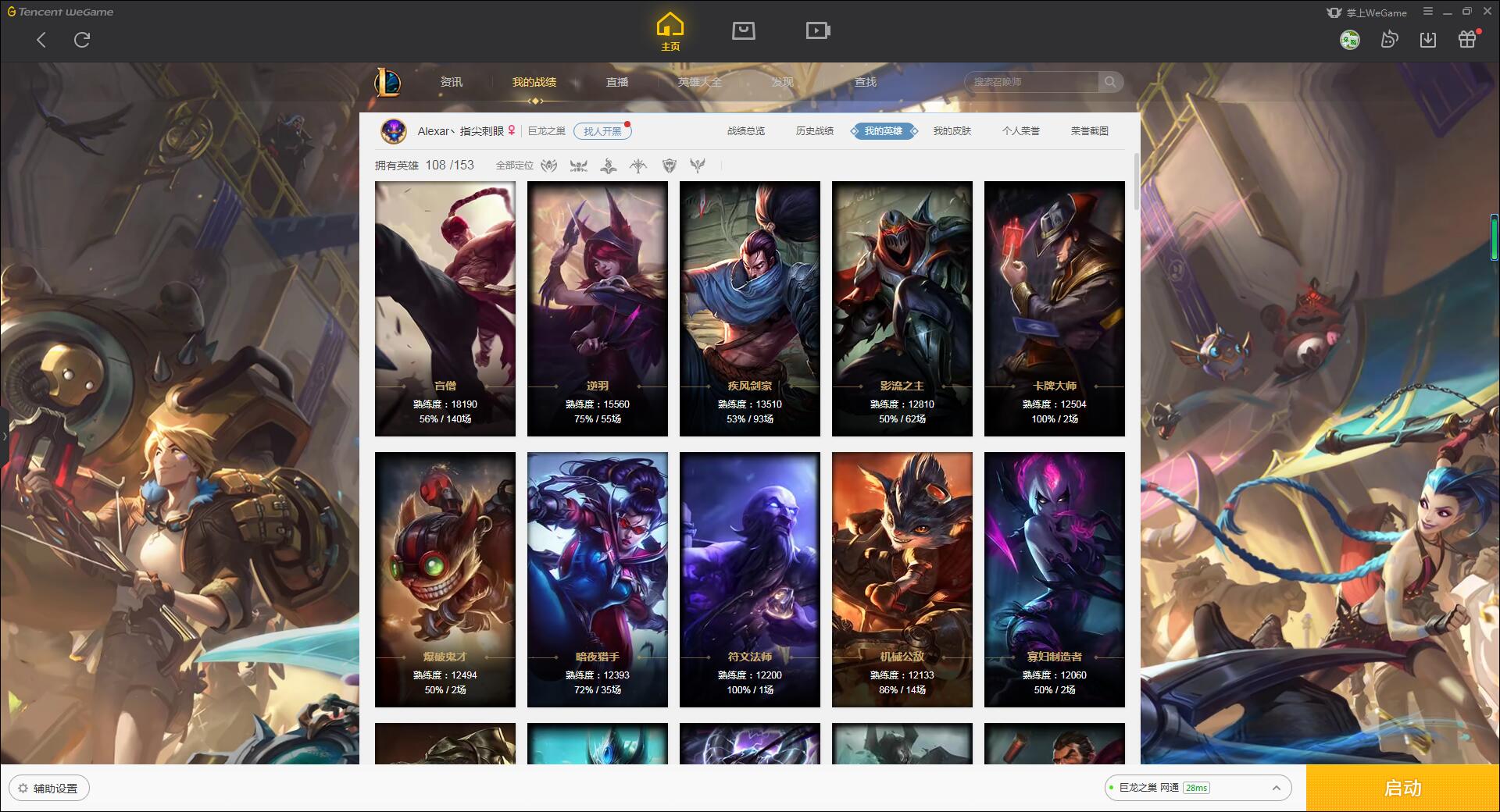The width and height of the screenshot is (1500, 812).
Task: Filter heroes by third role icon
Action: point(609,166)
